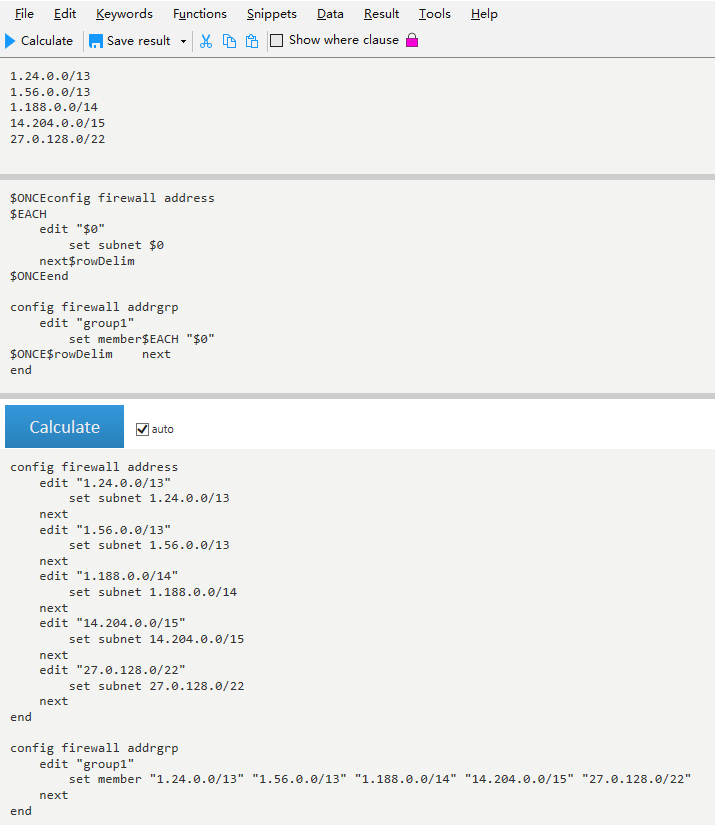
Task: Open the File menu
Action: click(x=24, y=14)
